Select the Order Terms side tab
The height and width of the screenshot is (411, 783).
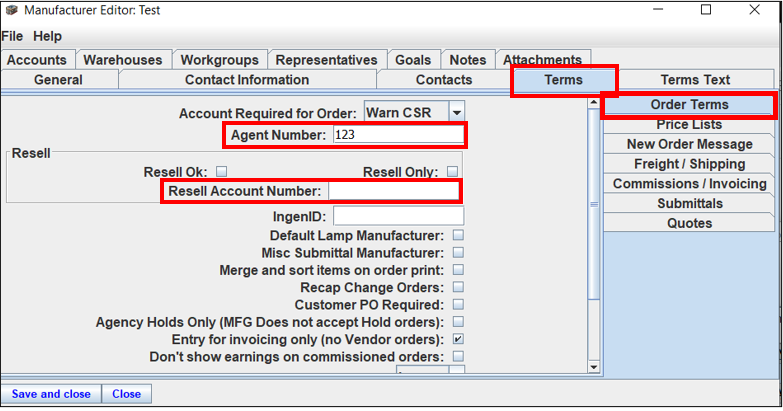point(690,105)
